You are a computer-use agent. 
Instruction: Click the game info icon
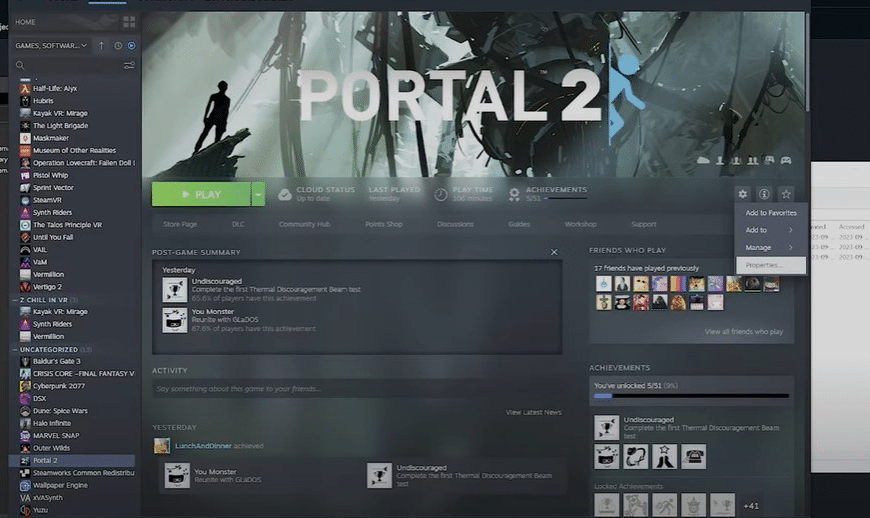764,194
